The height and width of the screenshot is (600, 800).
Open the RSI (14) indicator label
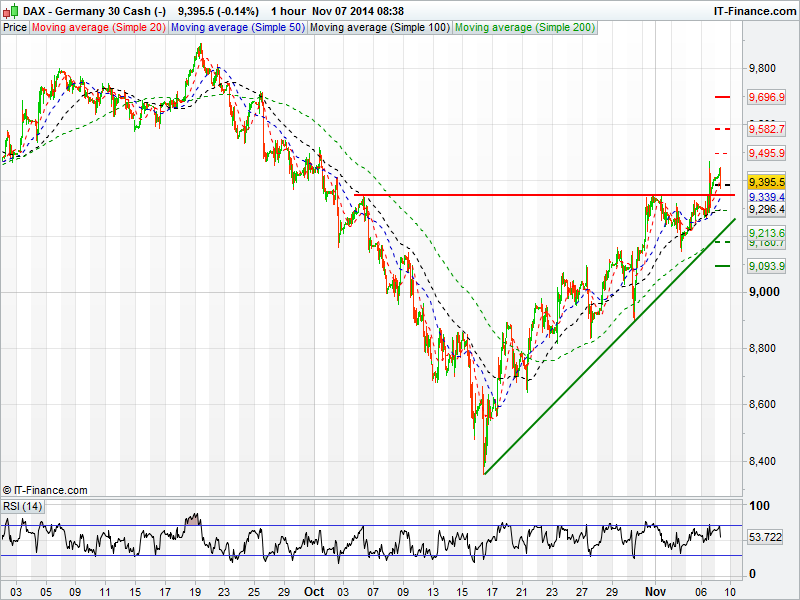[22, 506]
